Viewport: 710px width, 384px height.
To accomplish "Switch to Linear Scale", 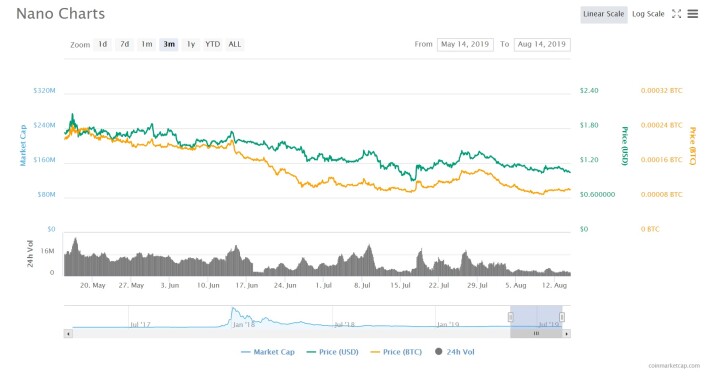I will pos(604,14).
